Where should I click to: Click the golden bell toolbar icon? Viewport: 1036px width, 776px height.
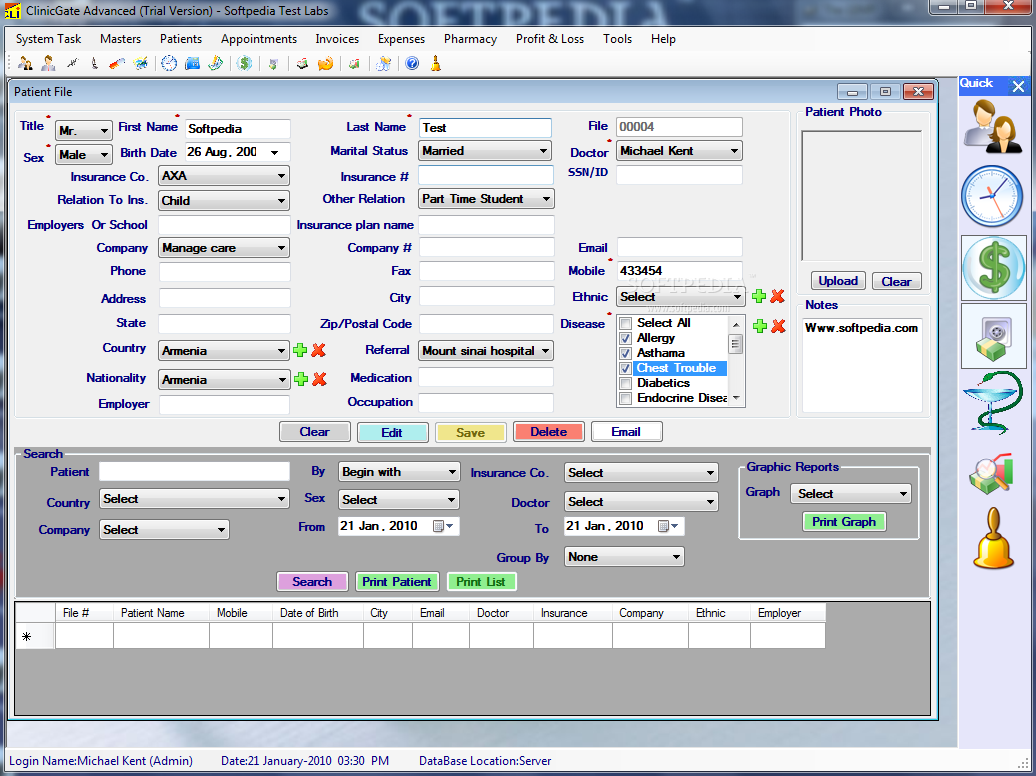click(x=435, y=63)
